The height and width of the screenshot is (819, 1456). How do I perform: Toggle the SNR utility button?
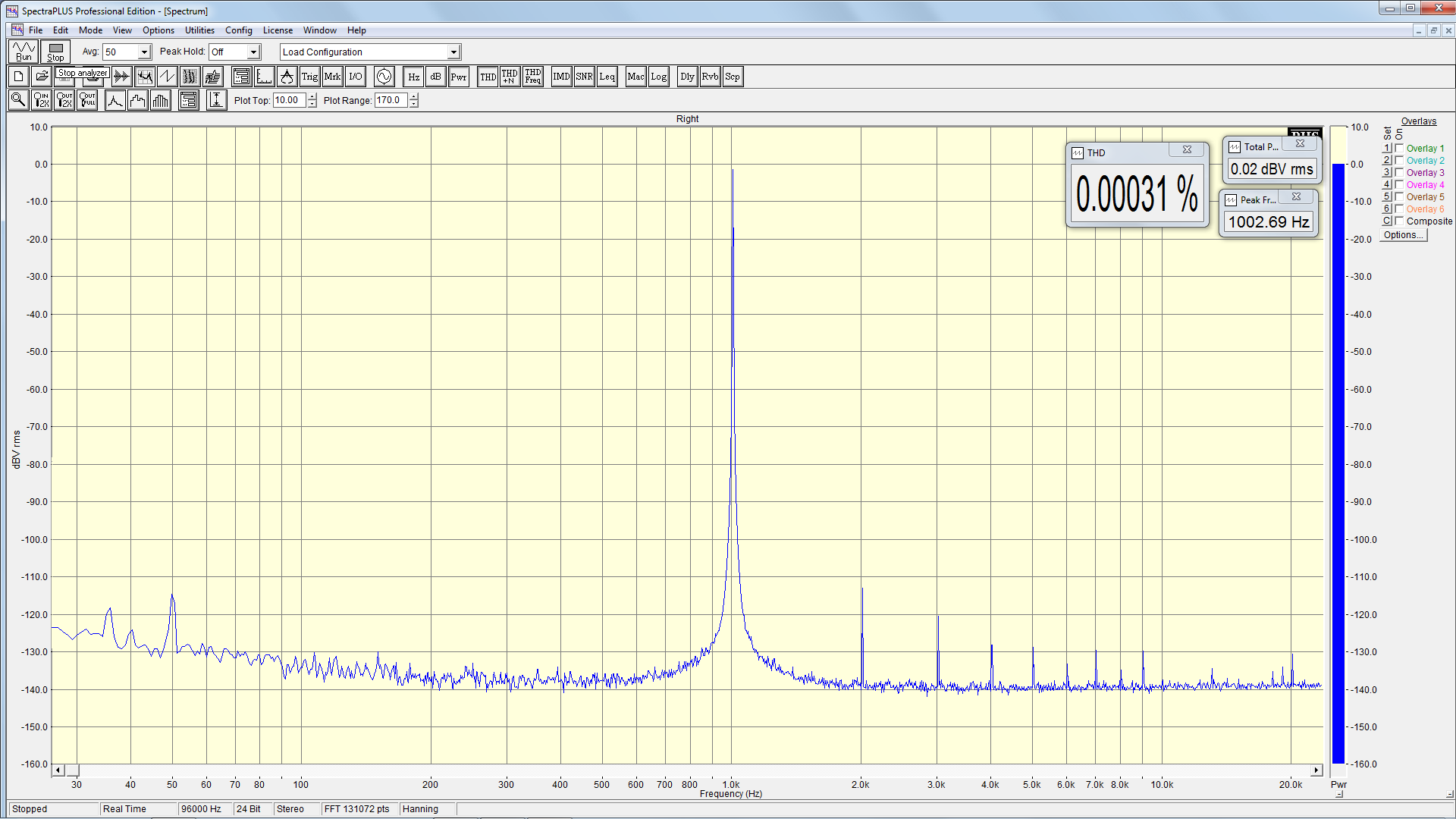[584, 77]
